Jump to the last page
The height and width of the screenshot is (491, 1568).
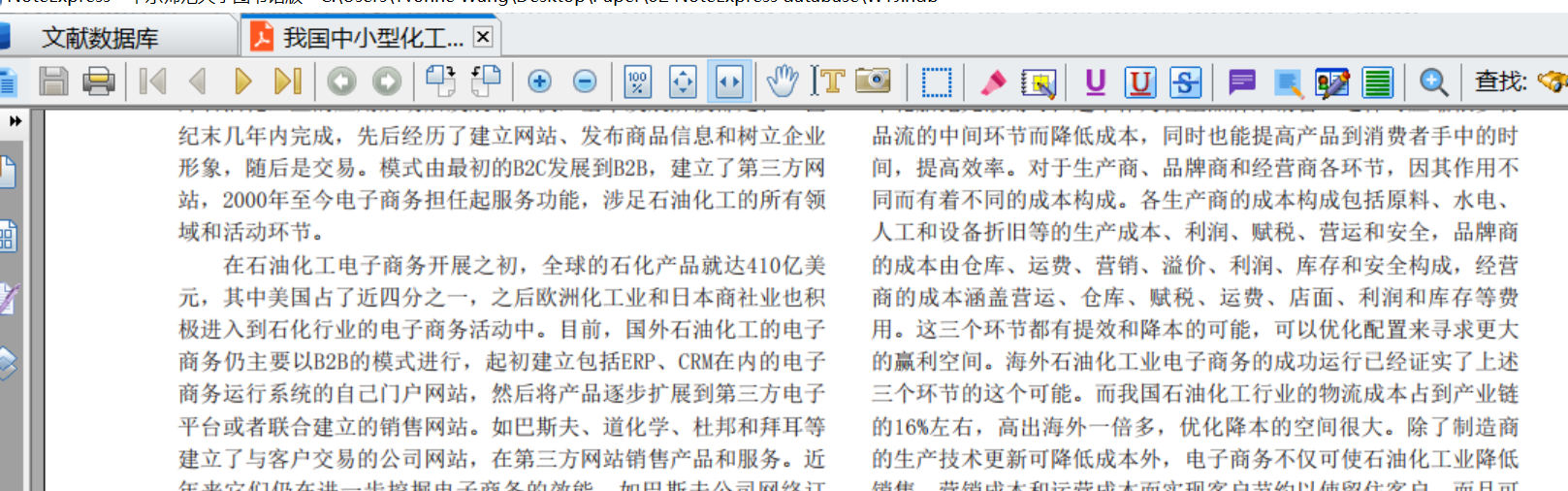(x=288, y=82)
